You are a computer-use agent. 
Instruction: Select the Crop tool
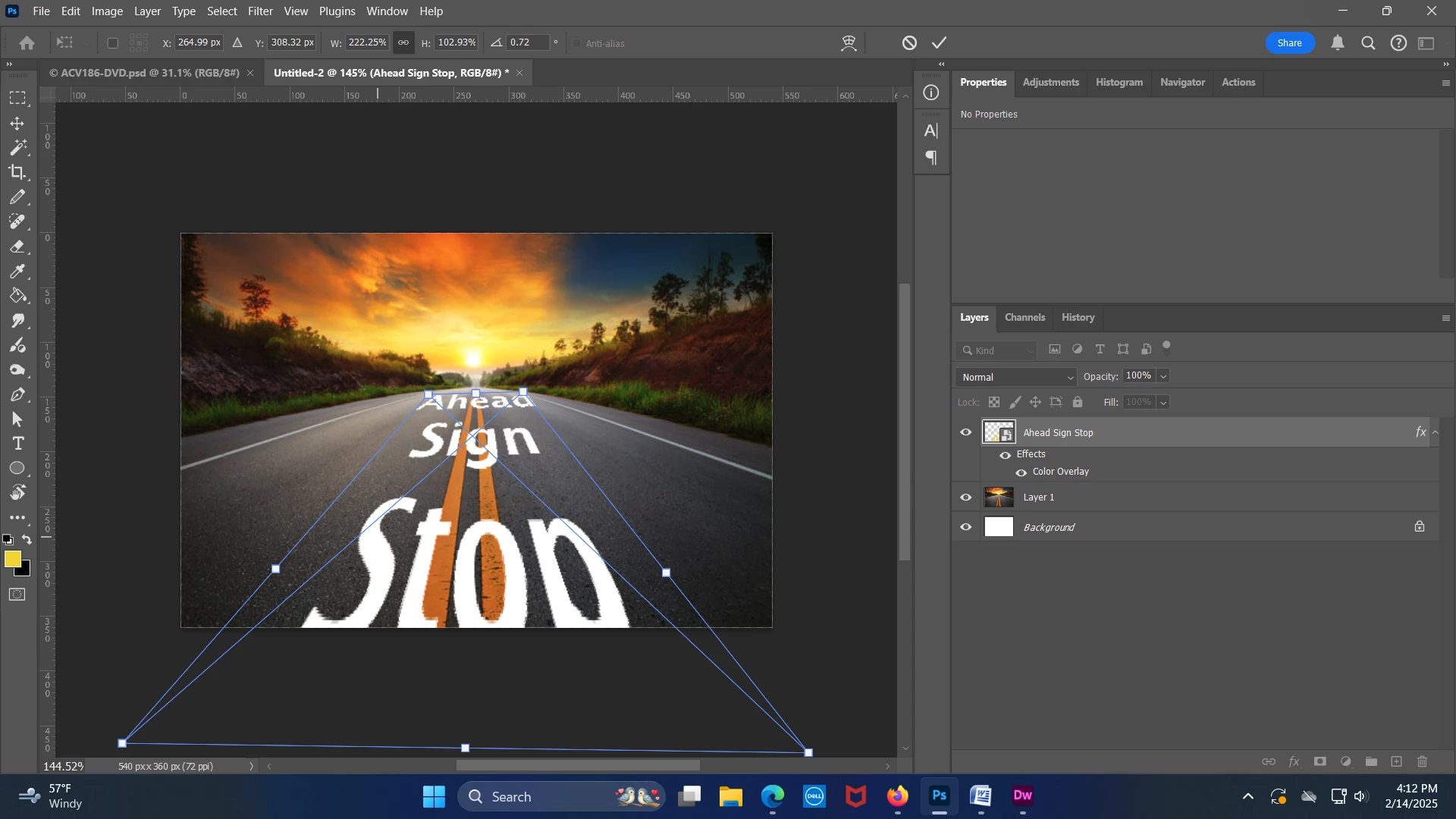click(x=17, y=172)
